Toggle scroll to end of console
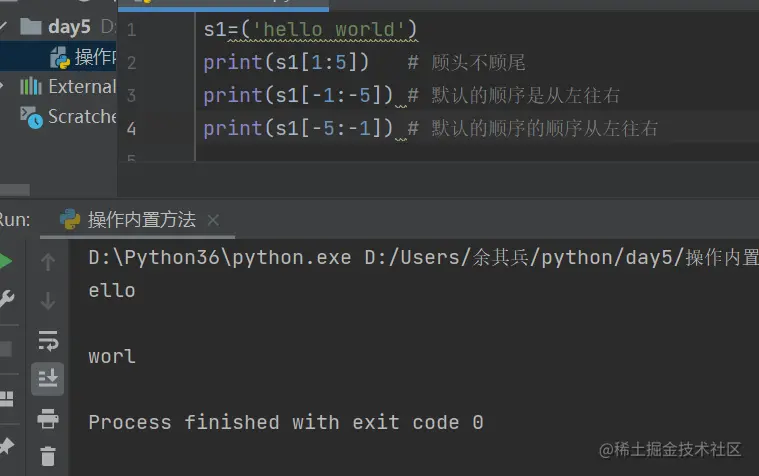Image resolution: width=759 pixels, height=476 pixels. coord(48,378)
